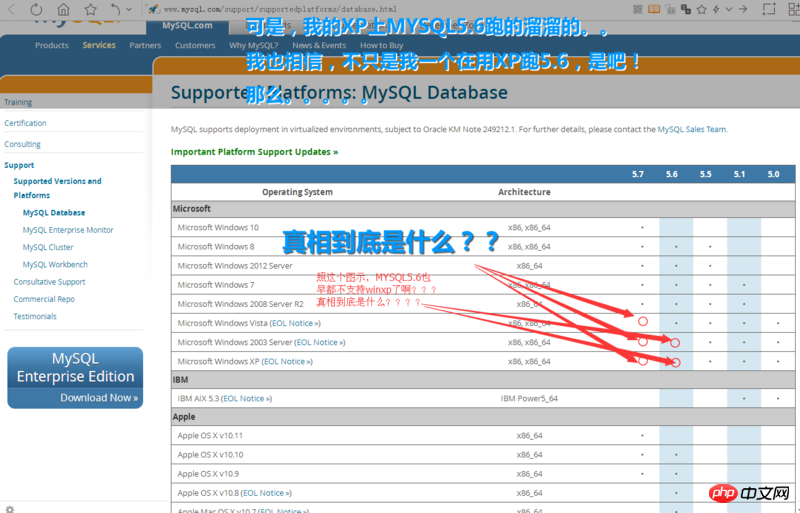The image size is (800, 513).
Task: Open the chevron dropdown beside lightning icon
Action: [729, 9]
